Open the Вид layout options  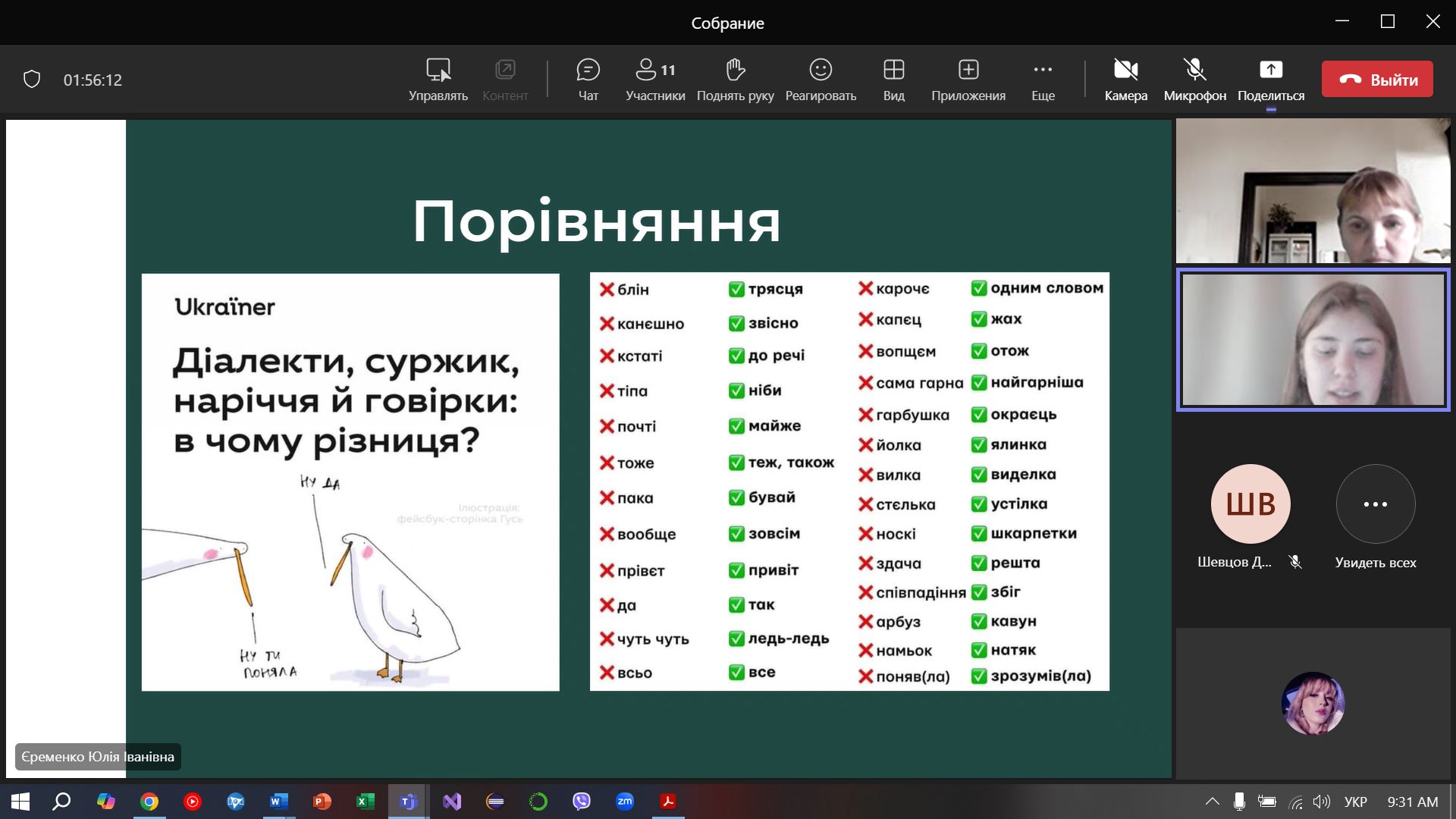893,80
